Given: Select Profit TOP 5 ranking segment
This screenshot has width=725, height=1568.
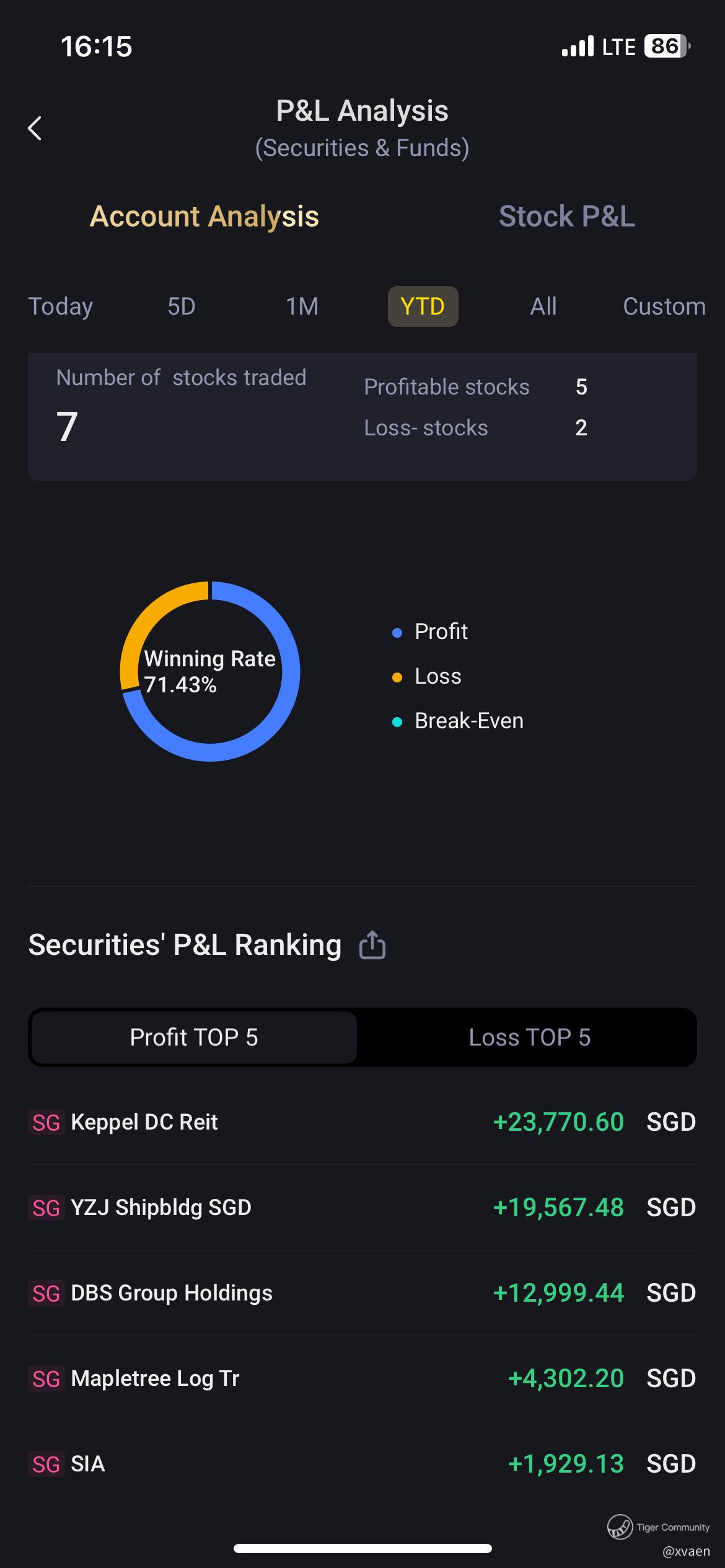Looking at the screenshot, I should (194, 1037).
